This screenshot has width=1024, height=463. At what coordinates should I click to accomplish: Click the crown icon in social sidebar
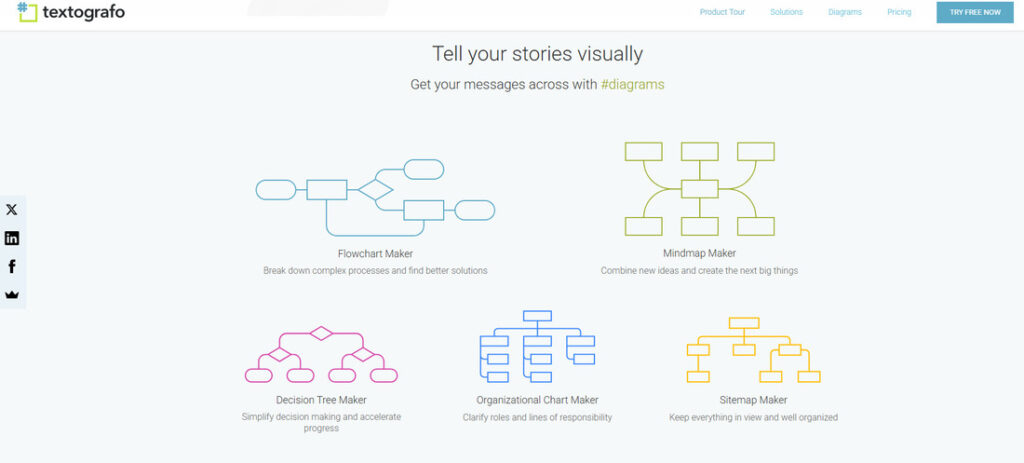12,295
